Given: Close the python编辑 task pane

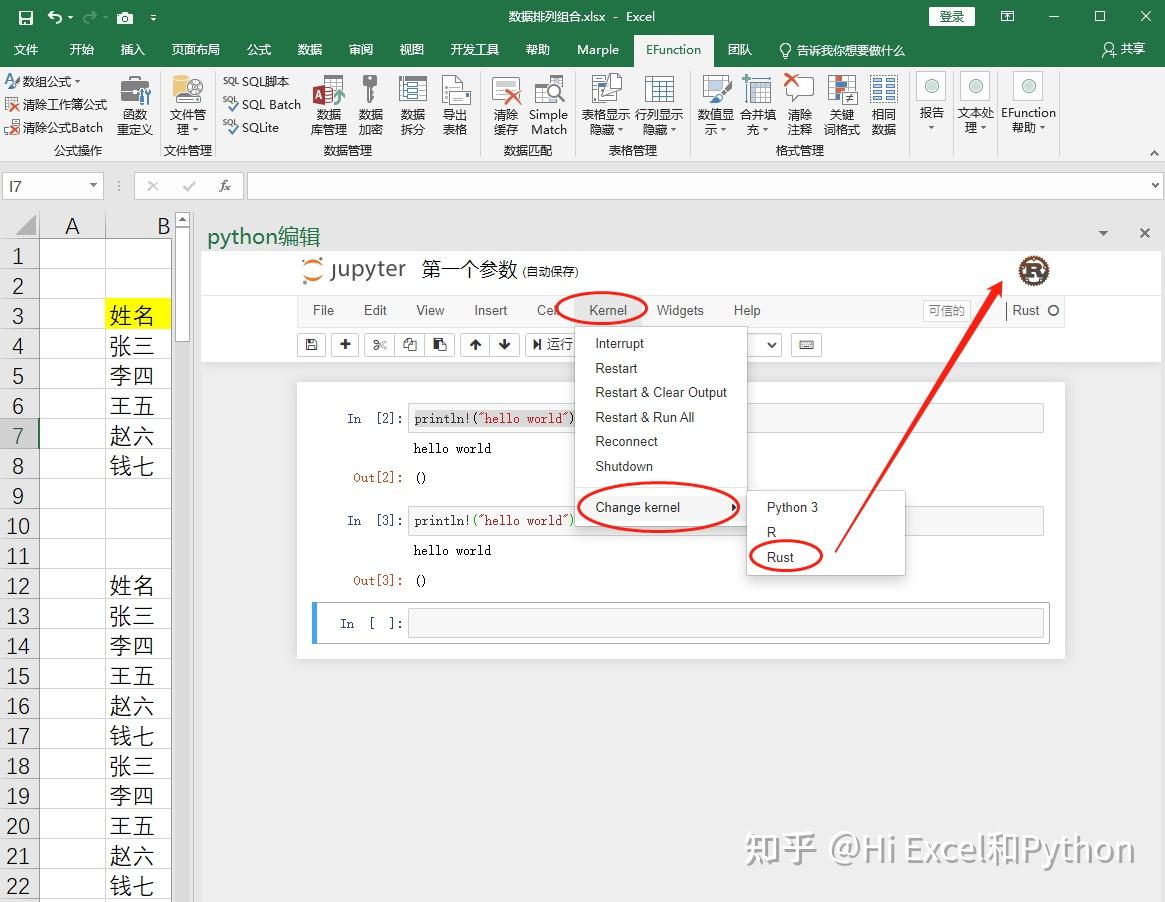Looking at the screenshot, I should tap(1145, 233).
